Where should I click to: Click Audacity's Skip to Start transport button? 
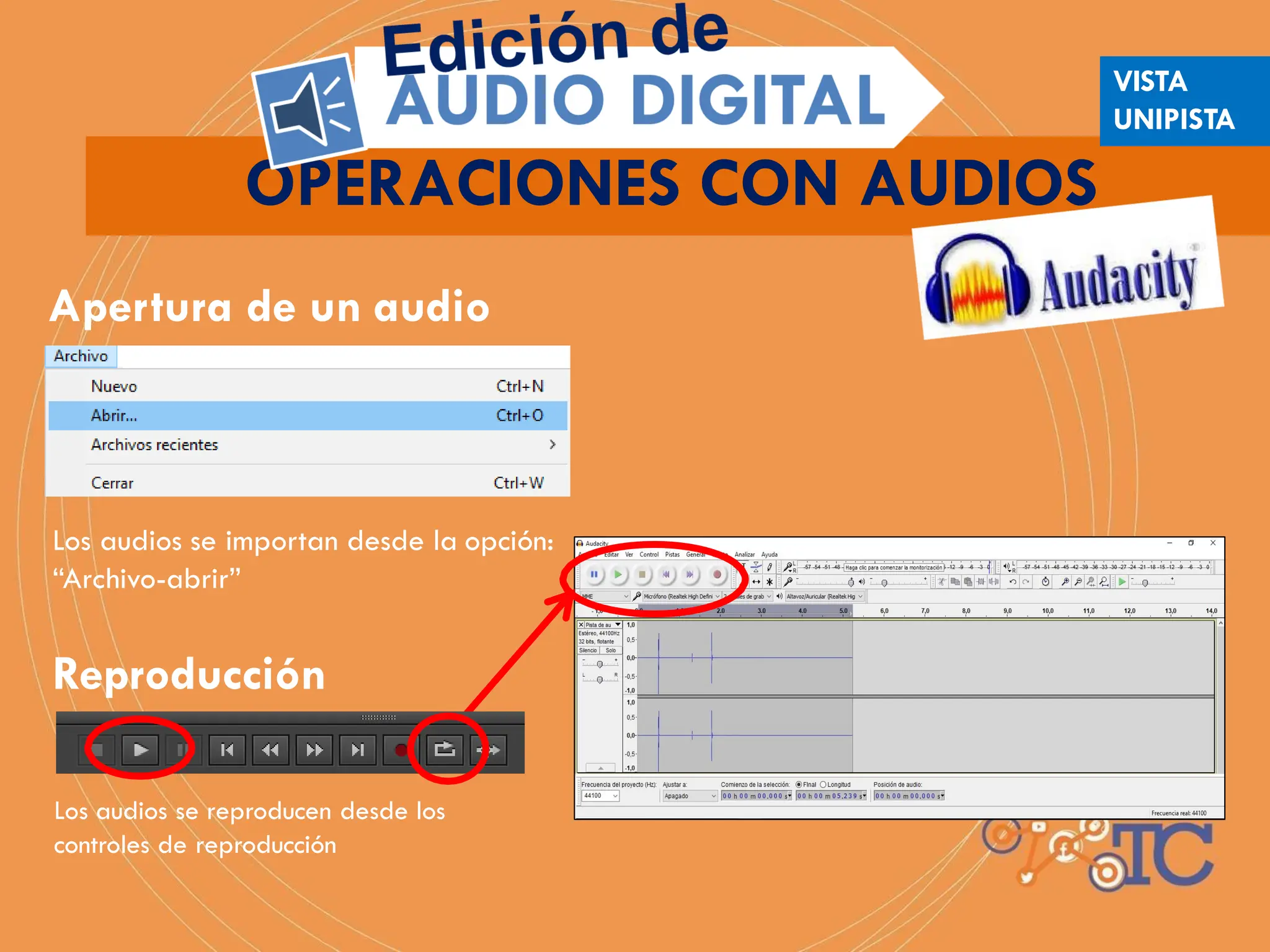pyautogui.click(x=666, y=575)
